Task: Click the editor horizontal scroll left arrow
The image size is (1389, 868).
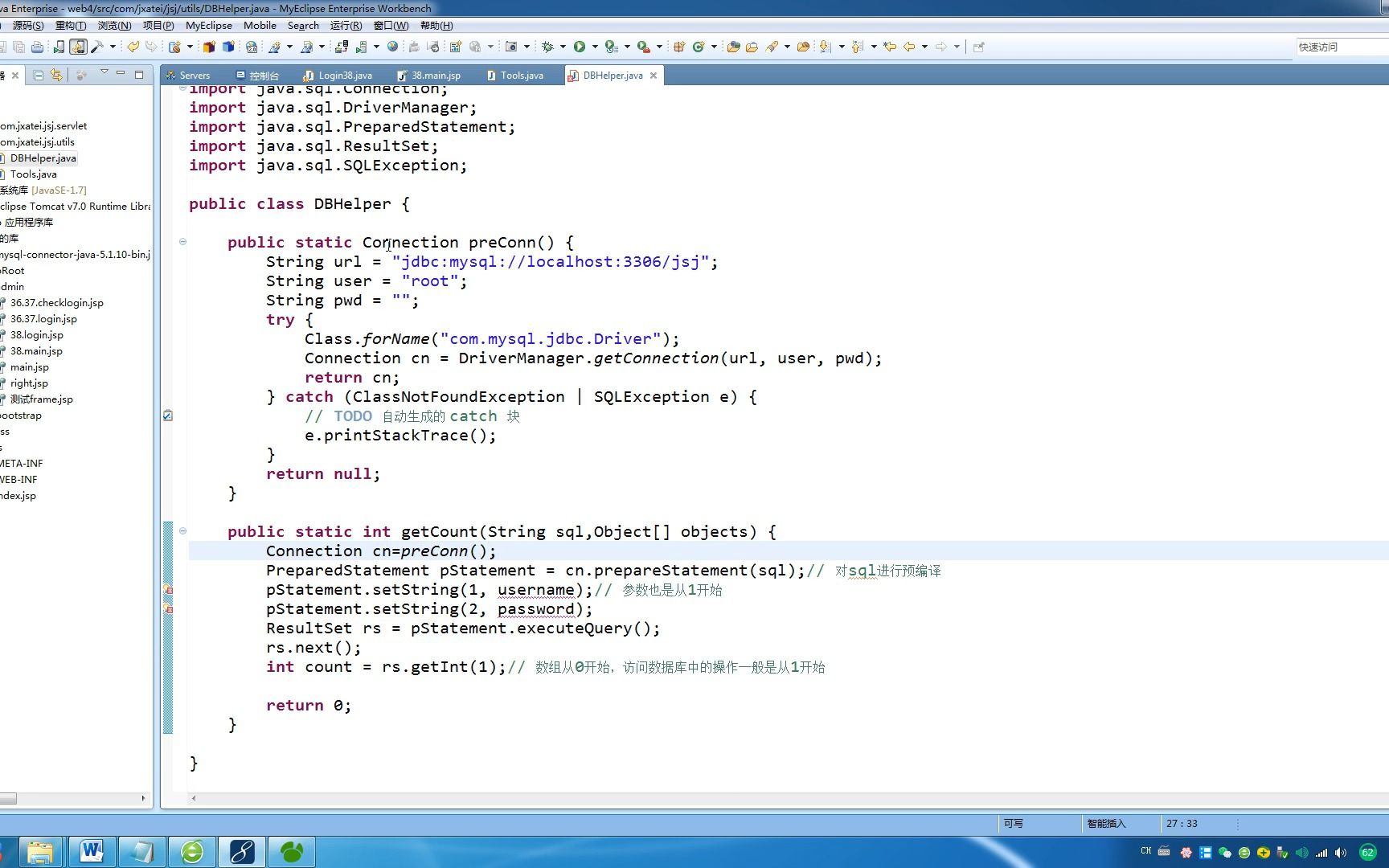Action: tap(194, 798)
